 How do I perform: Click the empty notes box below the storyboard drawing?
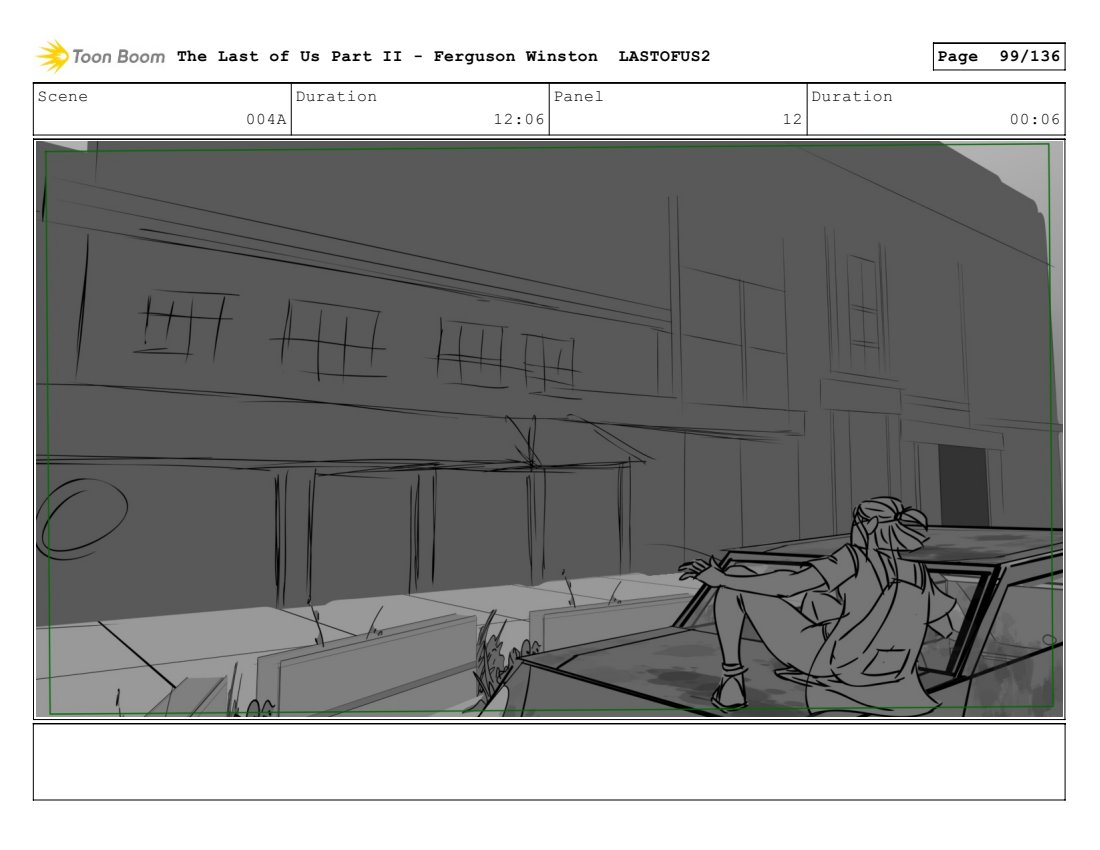[549, 762]
